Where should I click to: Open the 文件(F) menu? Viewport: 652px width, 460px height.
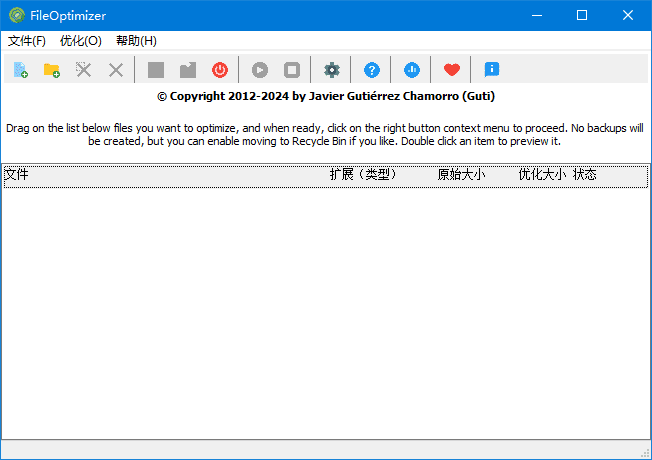click(27, 41)
